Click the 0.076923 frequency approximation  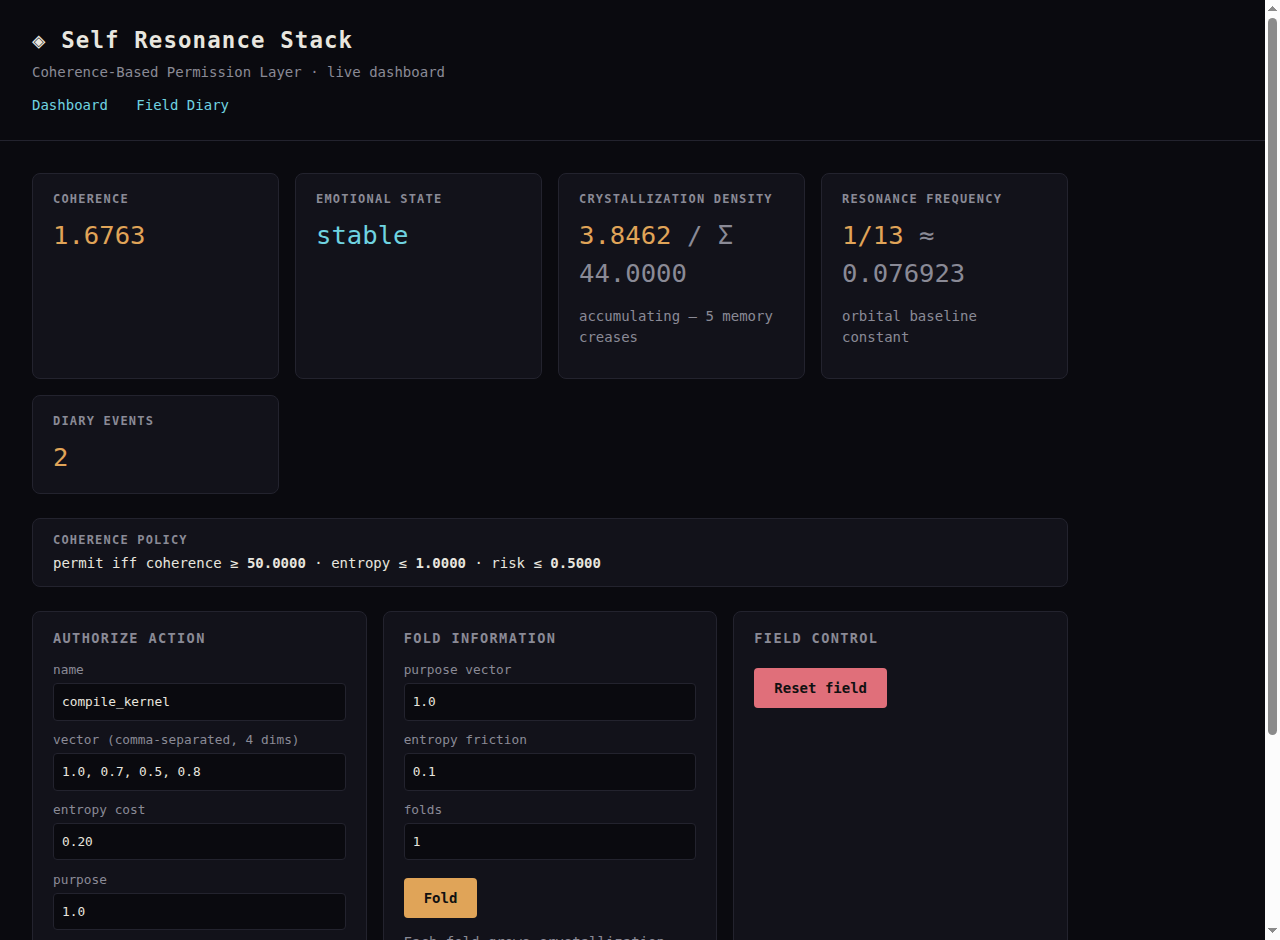(903, 273)
